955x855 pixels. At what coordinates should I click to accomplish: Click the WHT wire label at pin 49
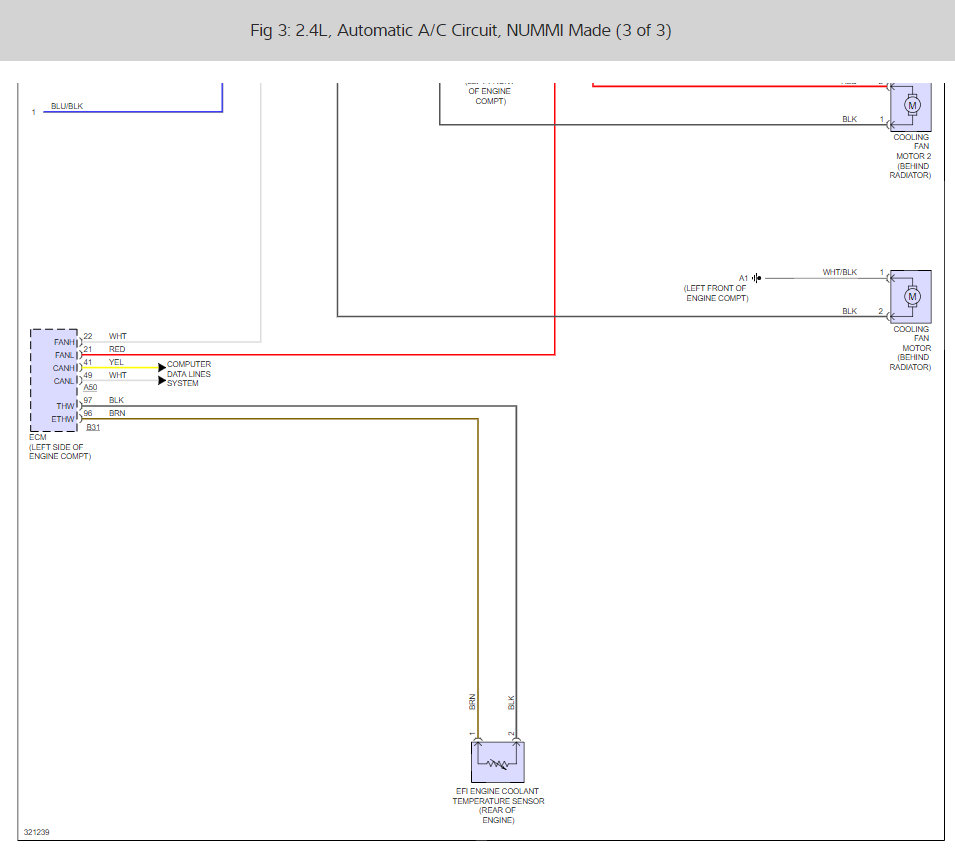[x=118, y=375]
